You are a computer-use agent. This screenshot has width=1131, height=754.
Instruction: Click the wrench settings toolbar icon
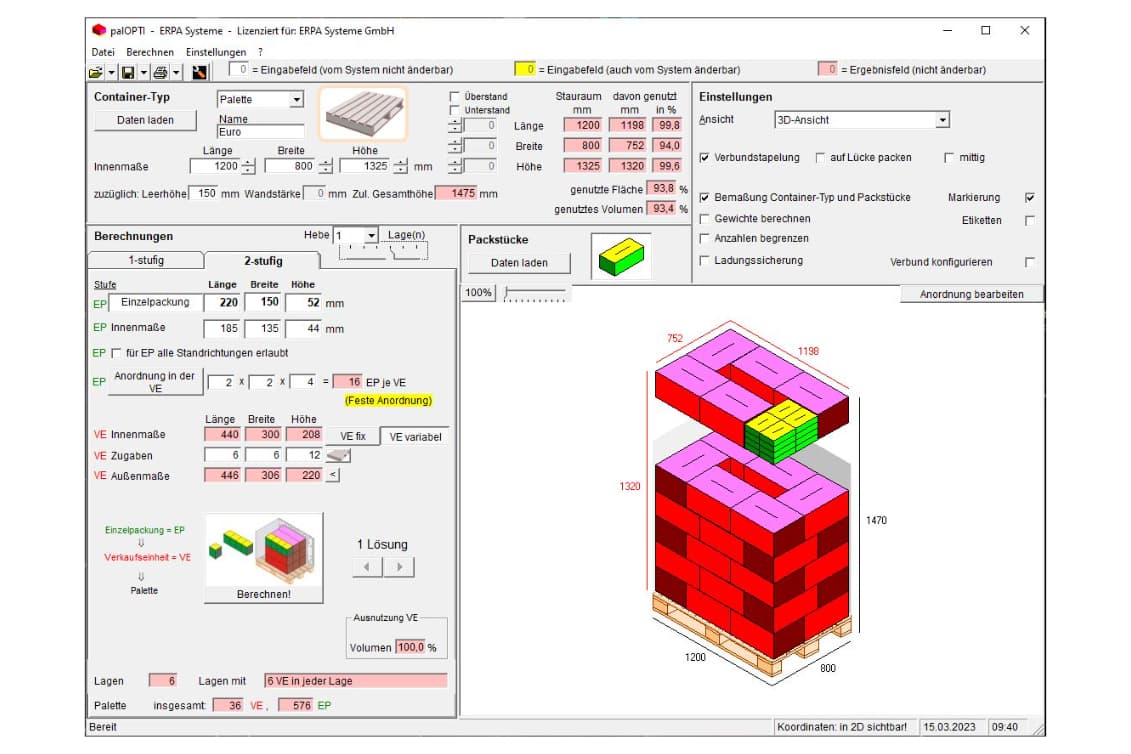click(x=199, y=72)
